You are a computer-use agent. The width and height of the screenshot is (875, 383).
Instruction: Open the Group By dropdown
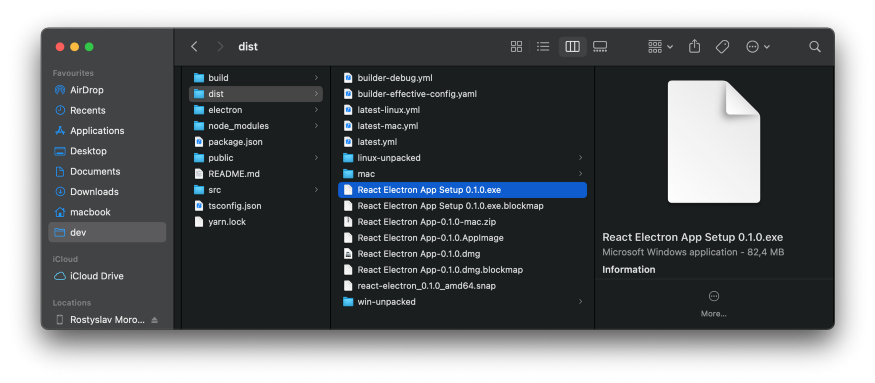click(x=660, y=47)
